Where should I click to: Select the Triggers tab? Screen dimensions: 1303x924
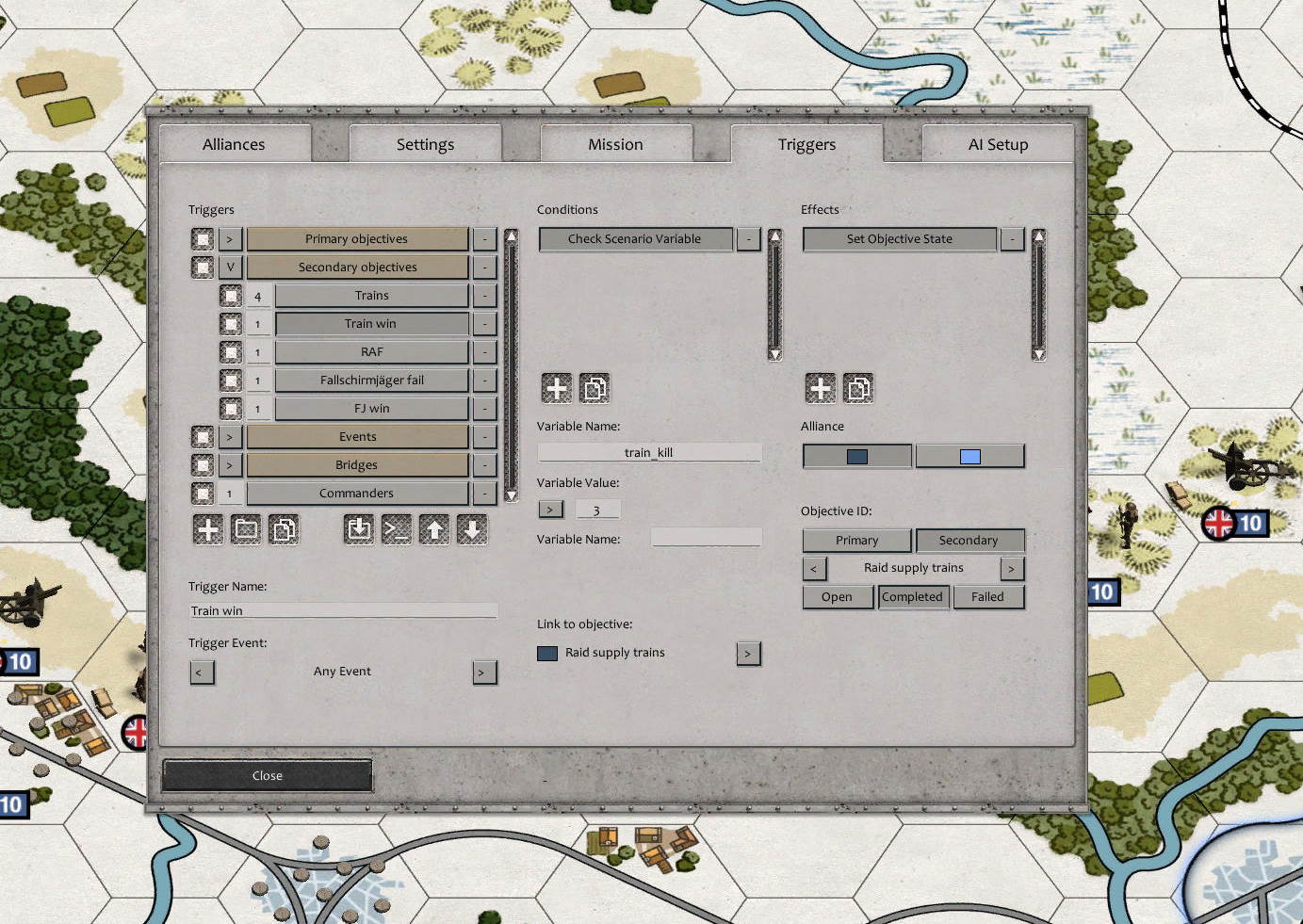pos(806,144)
